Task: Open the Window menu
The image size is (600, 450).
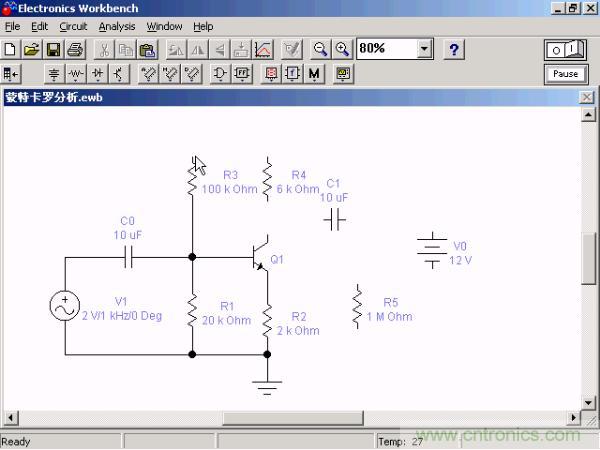Action: coord(164,26)
